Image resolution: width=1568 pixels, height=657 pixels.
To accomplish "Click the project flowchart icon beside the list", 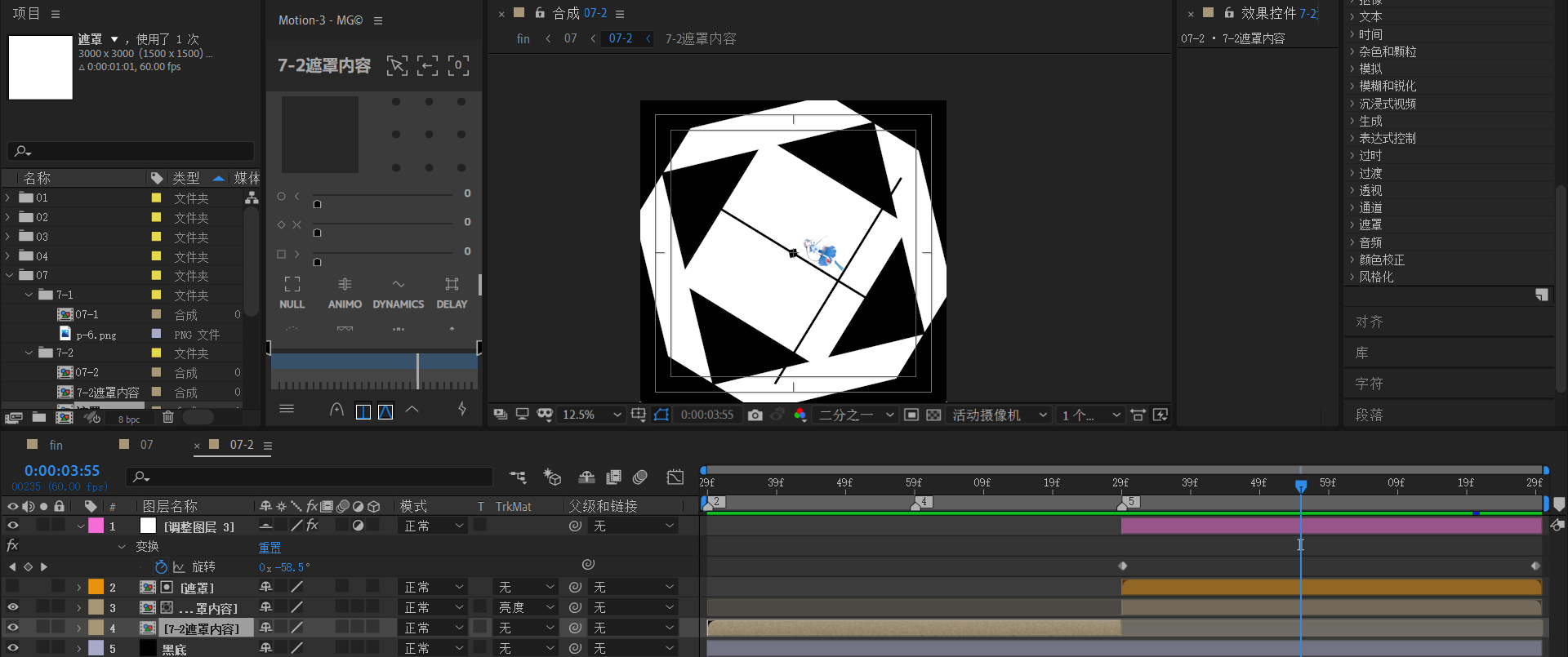I will pyautogui.click(x=252, y=198).
